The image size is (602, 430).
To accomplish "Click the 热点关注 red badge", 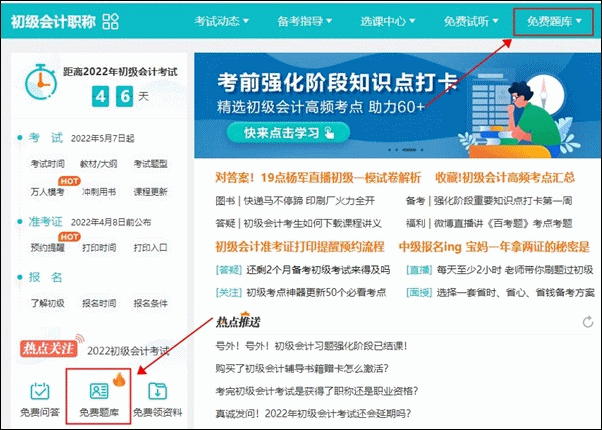I will 49,349.
